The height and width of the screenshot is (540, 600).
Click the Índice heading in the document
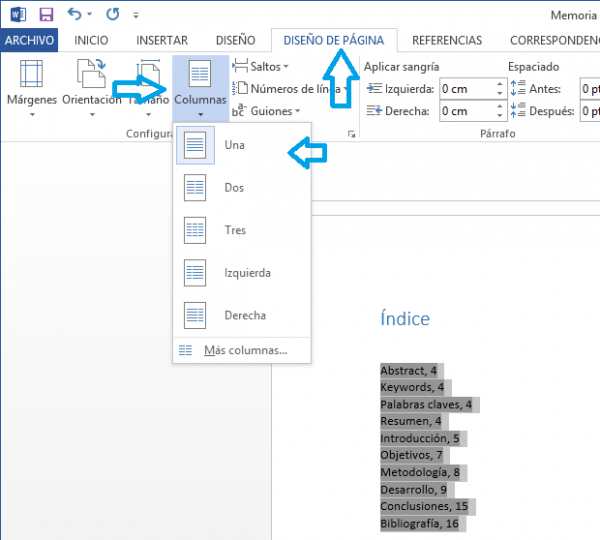coord(405,318)
